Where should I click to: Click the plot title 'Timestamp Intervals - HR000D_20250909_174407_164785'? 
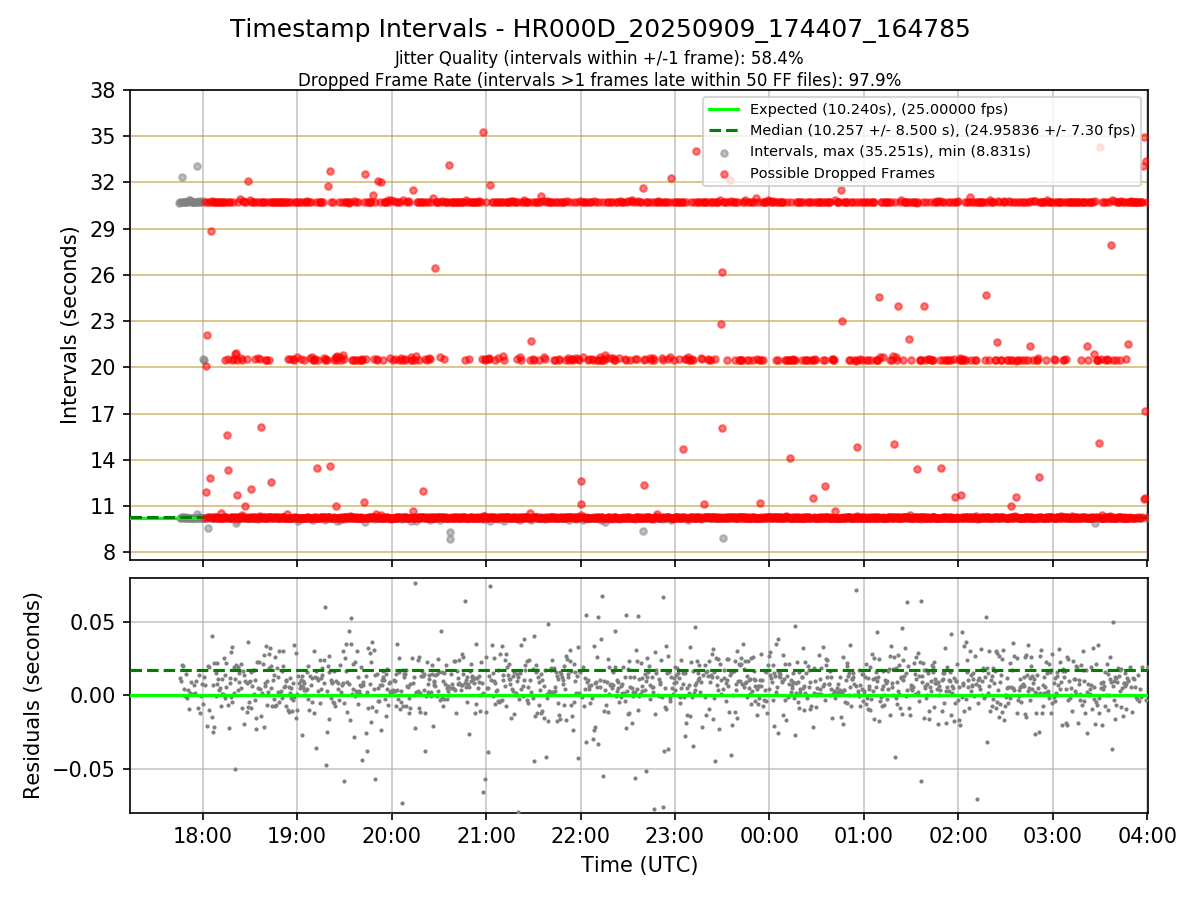[600, 29]
